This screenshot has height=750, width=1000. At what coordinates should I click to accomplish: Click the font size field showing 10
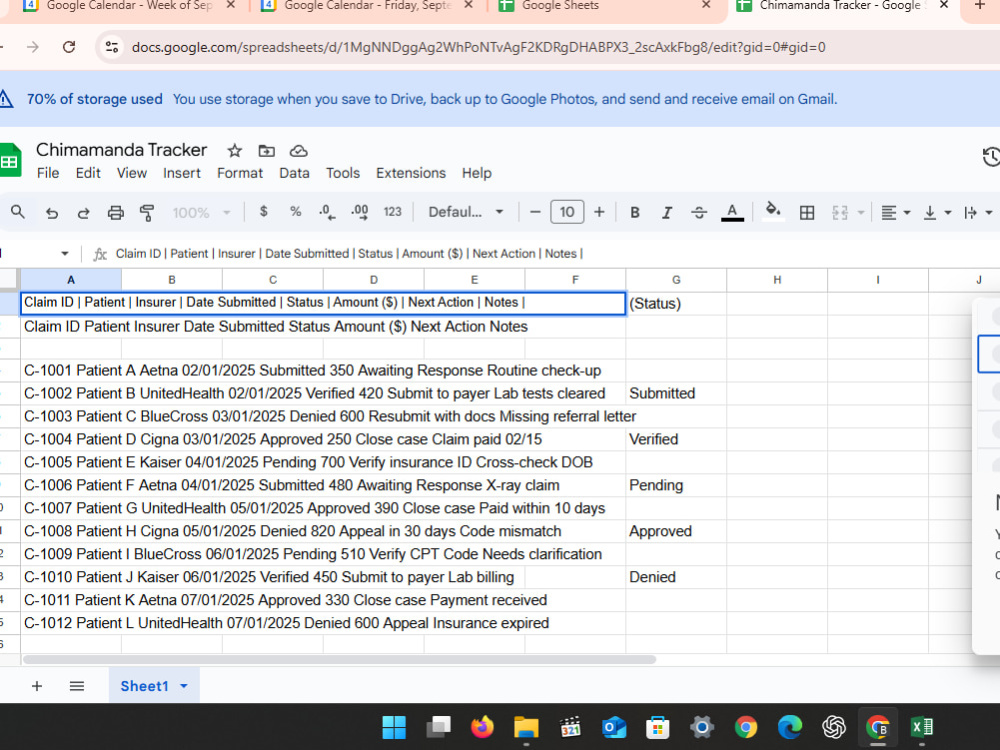click(x=567, y=212)
